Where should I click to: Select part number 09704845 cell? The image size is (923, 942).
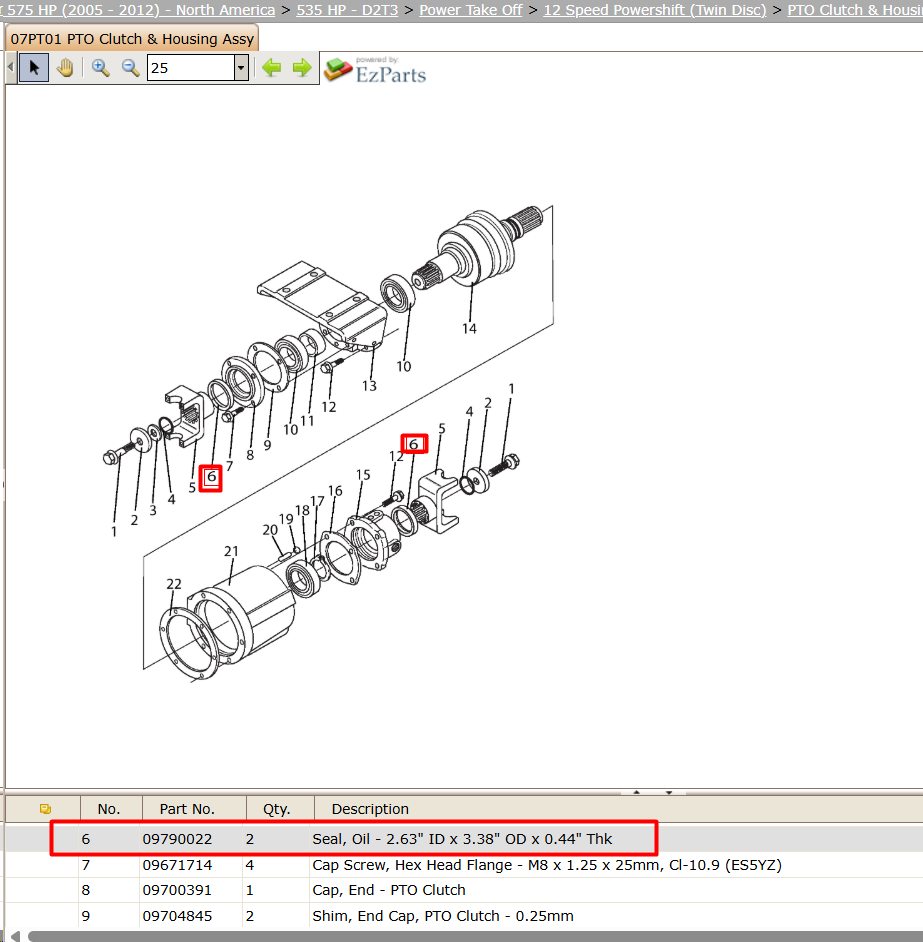(177, 916)
